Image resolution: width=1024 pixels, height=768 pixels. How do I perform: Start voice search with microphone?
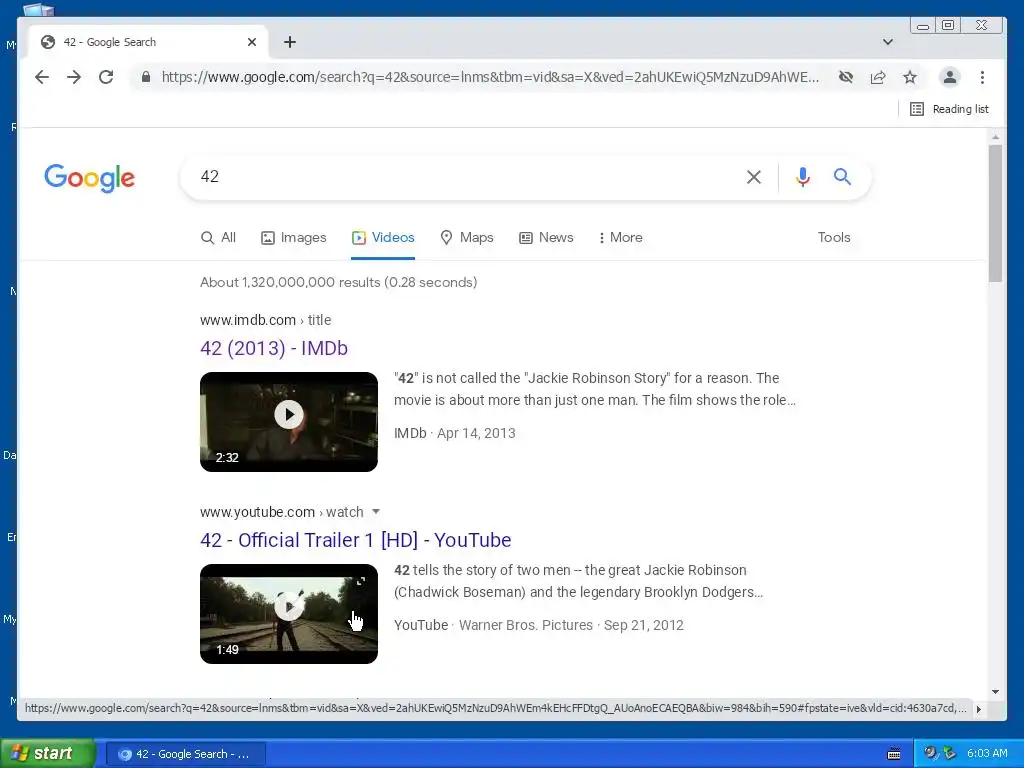[x=803, y=177]
